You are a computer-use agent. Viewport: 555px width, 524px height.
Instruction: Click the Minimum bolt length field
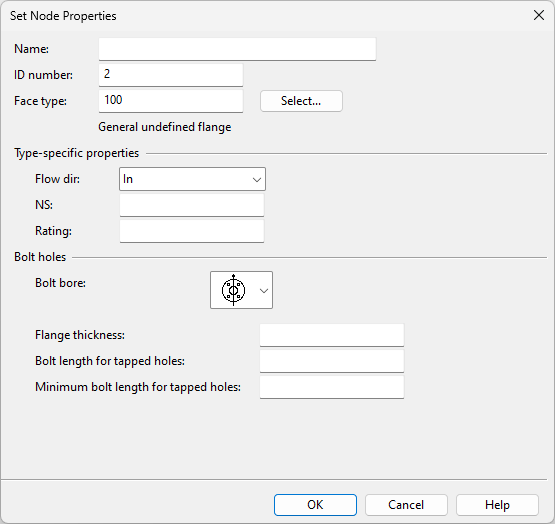[332, 387]
